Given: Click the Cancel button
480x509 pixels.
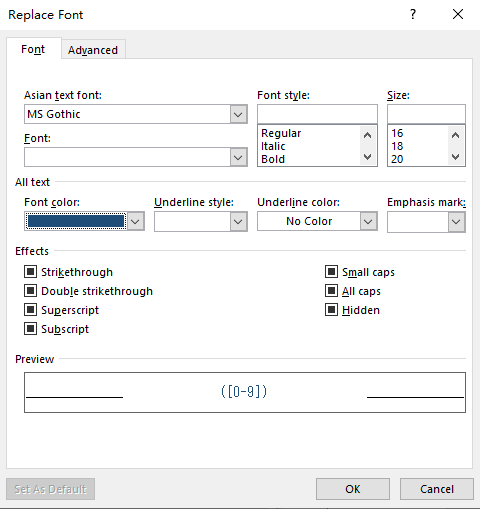Looking at the screenshot, I should (x=437, y=489).
